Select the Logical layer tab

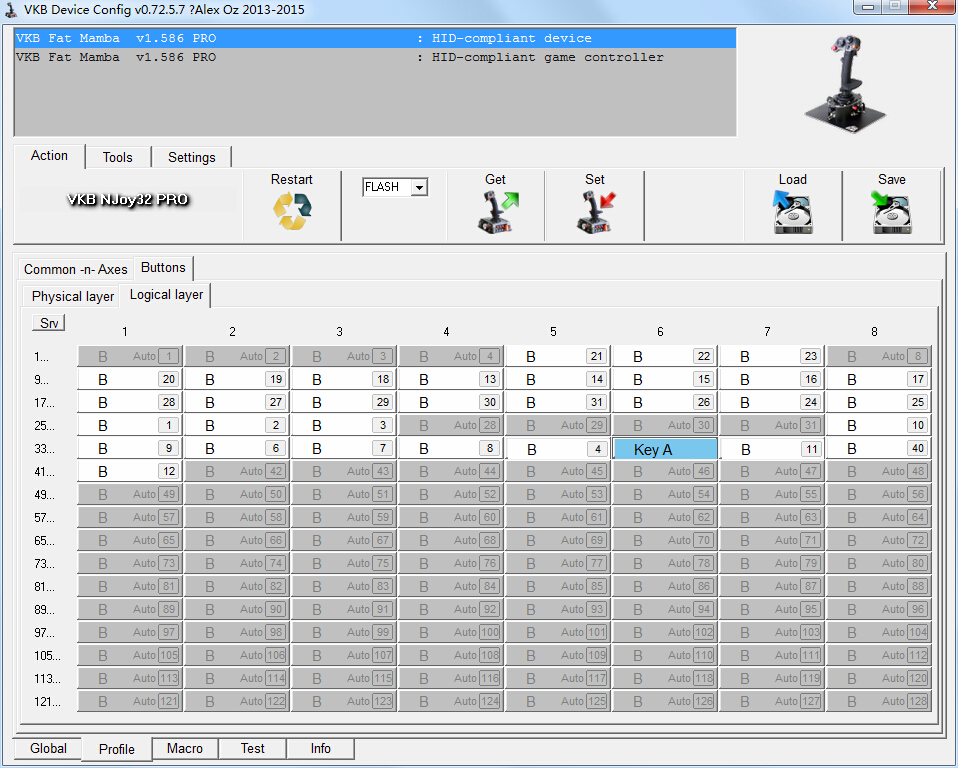pos(166,294)
